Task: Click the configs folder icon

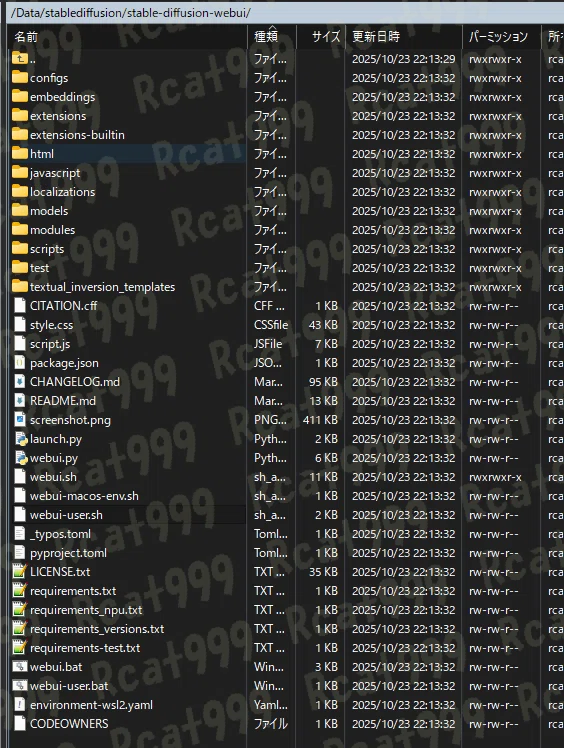Action: click(20, 78)
